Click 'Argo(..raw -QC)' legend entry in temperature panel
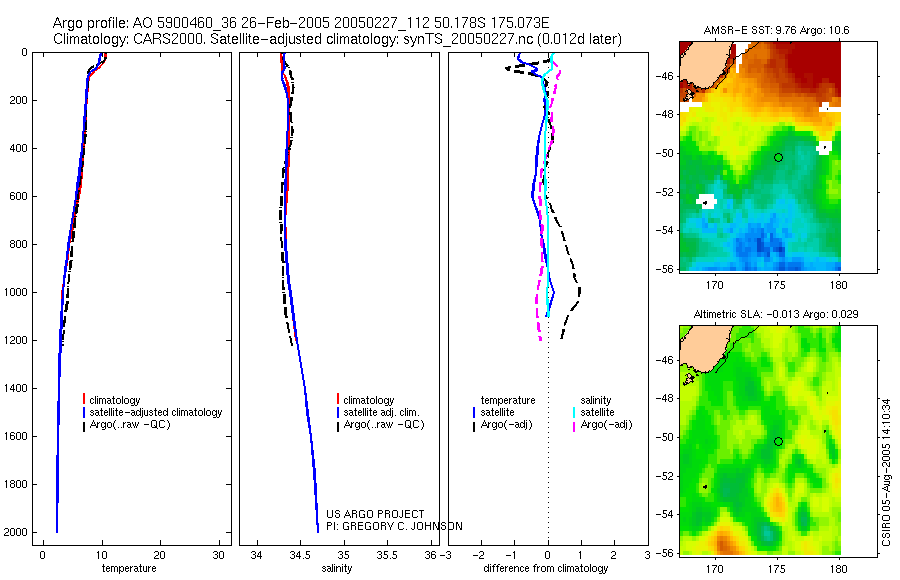Screen dimensions: 900x580 (130, 425)
